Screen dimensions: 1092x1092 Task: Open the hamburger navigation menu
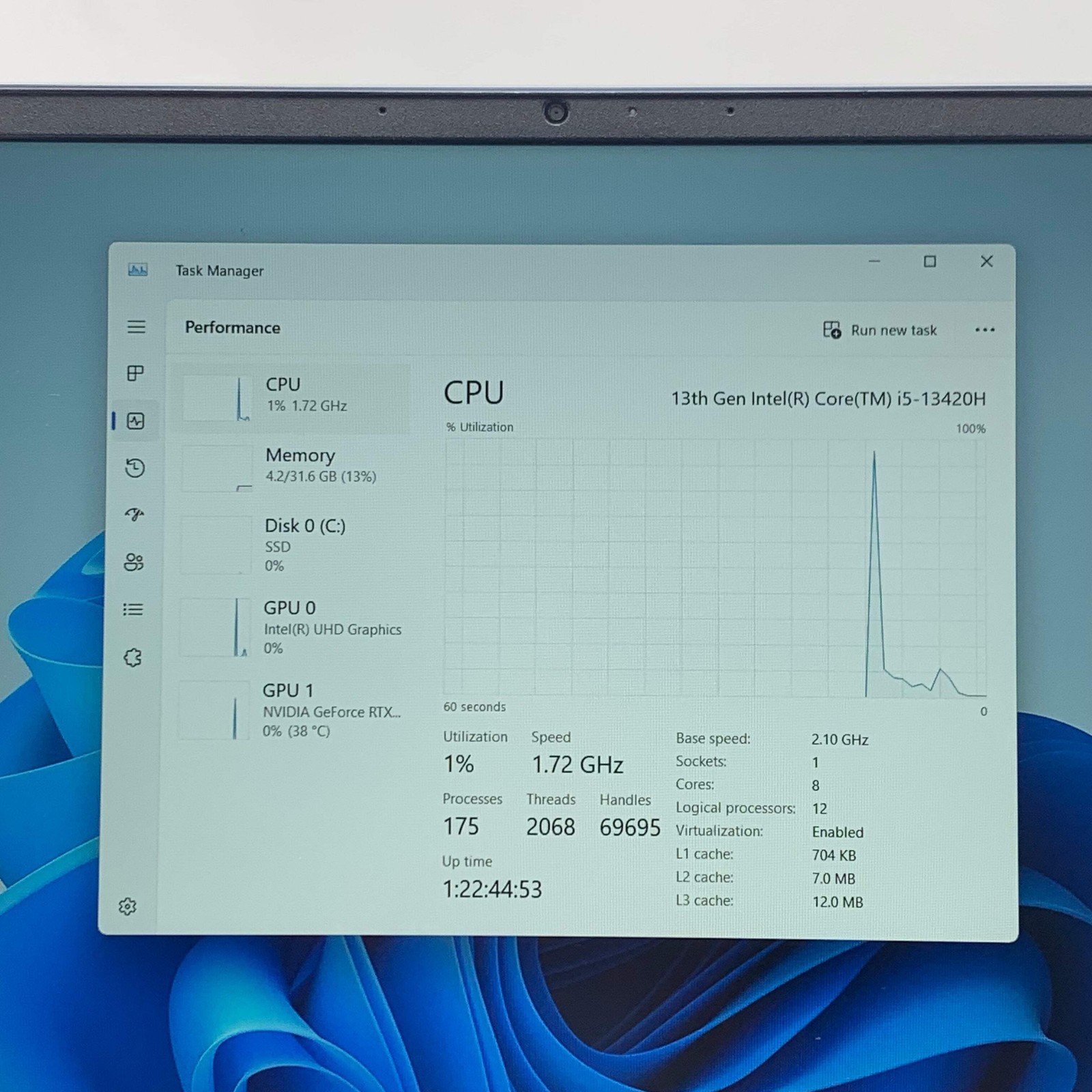point(136,327)
